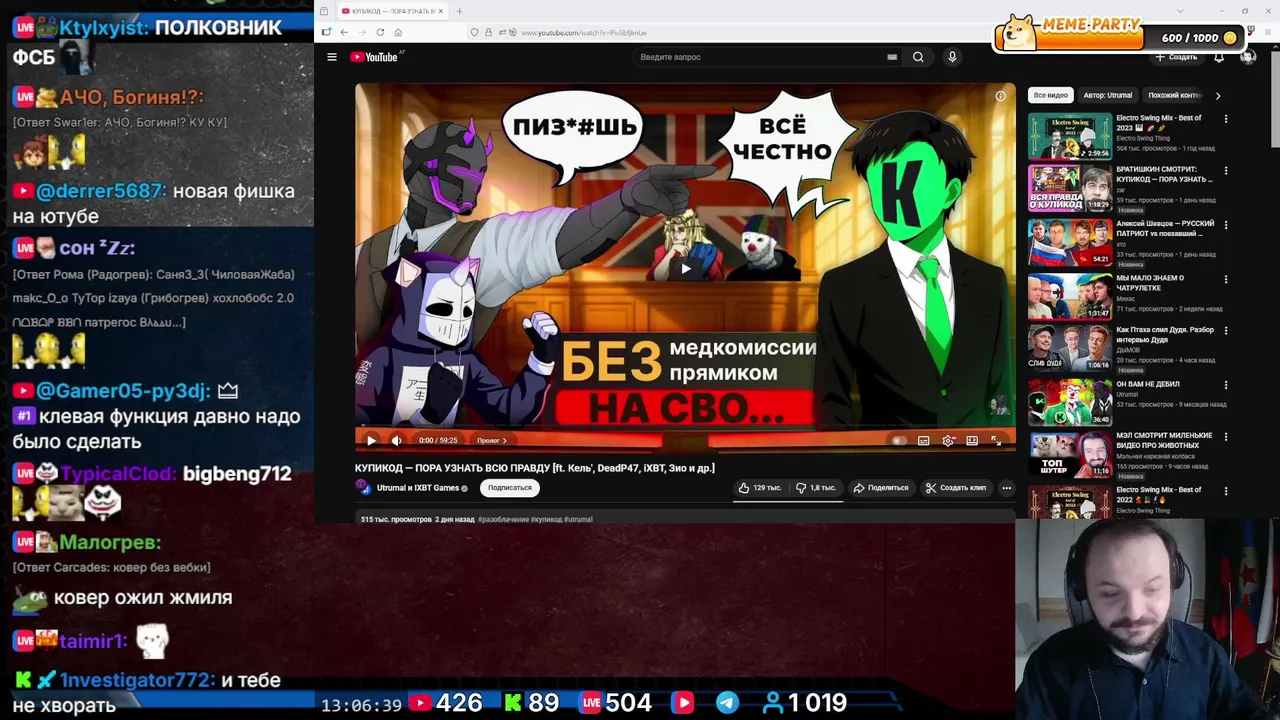Close the КУПИКОД browser tab

[440, 11]
